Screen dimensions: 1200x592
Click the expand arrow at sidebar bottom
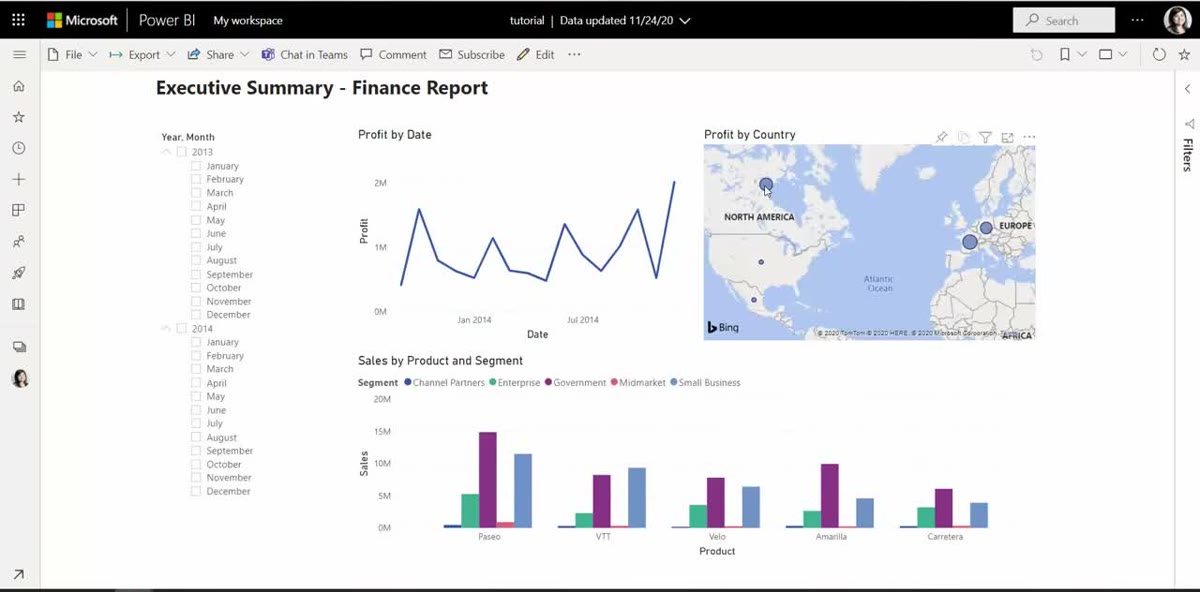tap(18, 574)
